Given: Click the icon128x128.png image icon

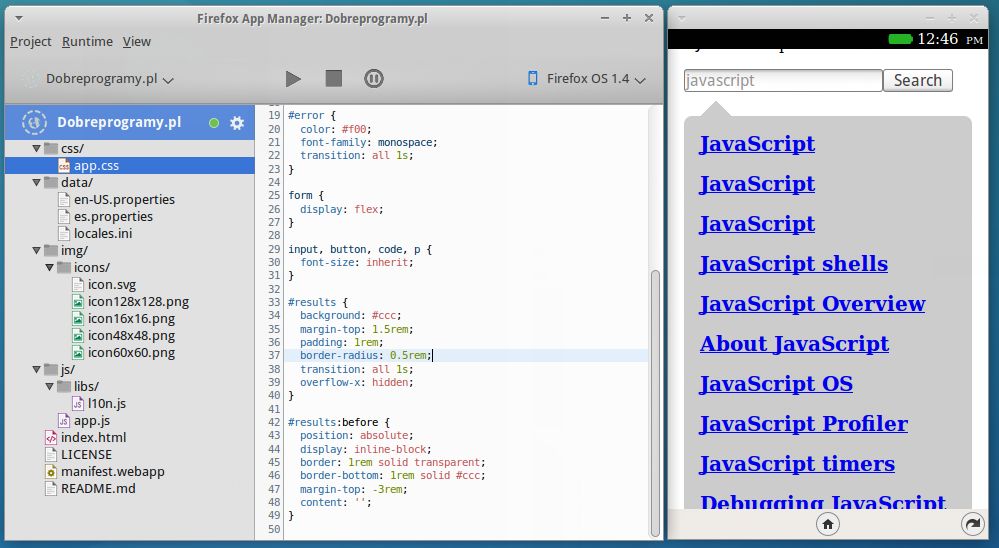Looking at the screenshot, I should pyautogui.click(x=78, y=302).
